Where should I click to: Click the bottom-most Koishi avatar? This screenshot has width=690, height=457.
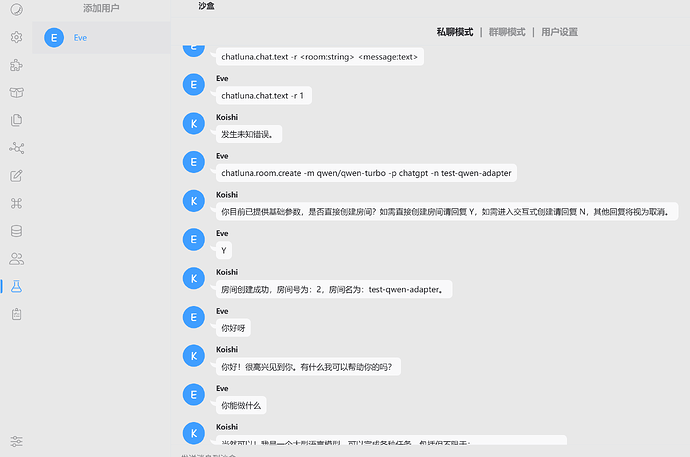(x=194, y=433)
